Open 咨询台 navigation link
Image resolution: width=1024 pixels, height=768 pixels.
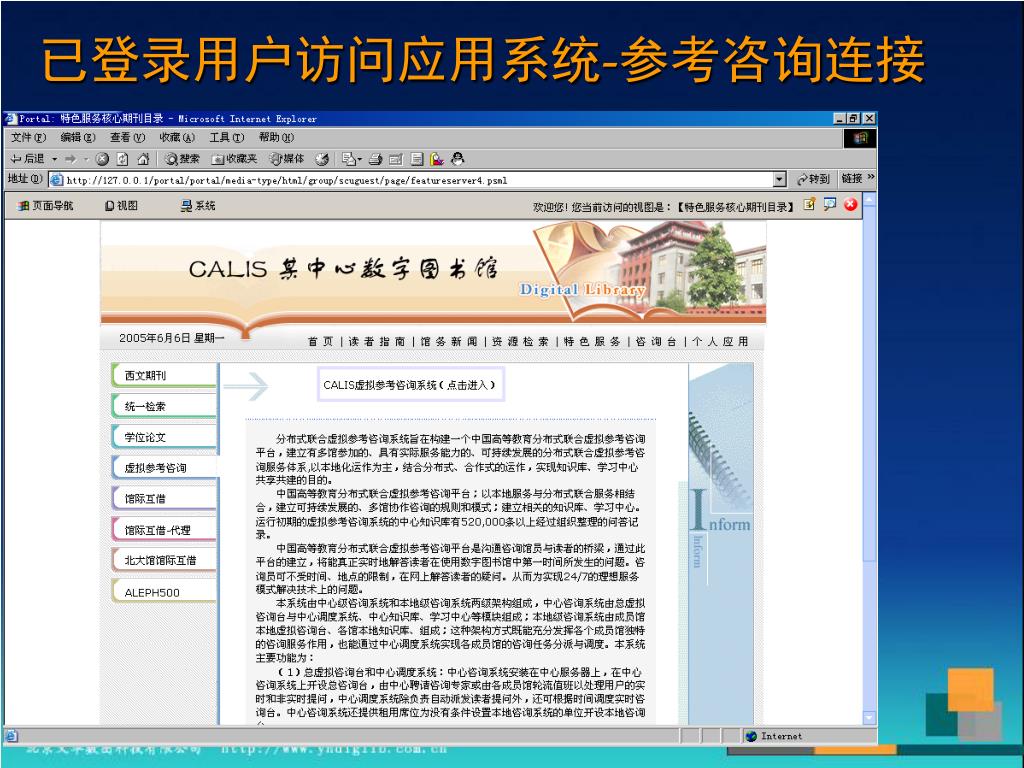tap(656, 342)
